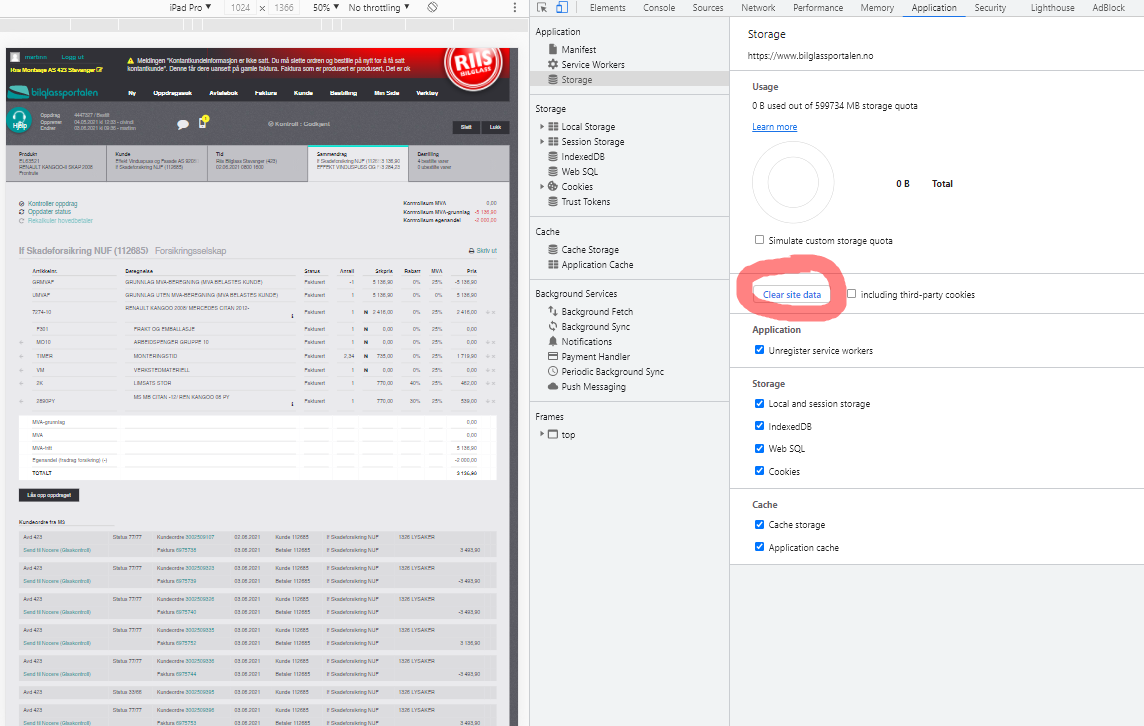Uncheck the Application cache checkbox

tap(760, 547)
